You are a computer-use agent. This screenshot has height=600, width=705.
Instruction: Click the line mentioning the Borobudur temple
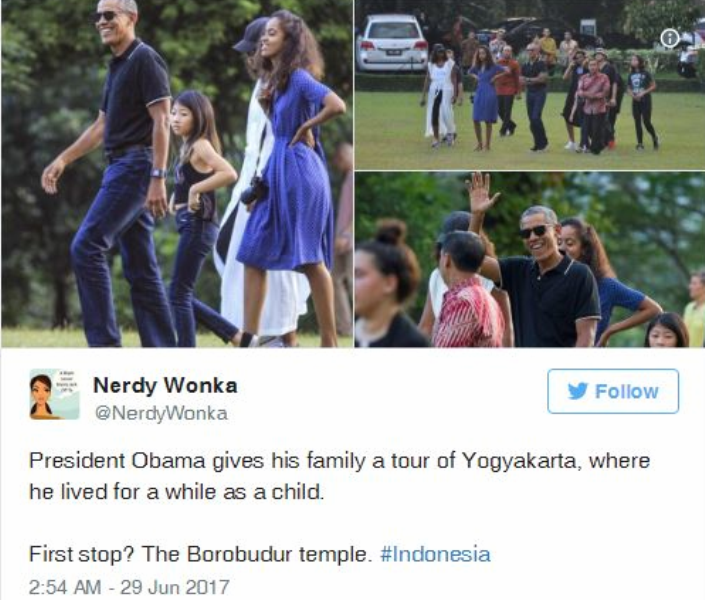(260, 554)
